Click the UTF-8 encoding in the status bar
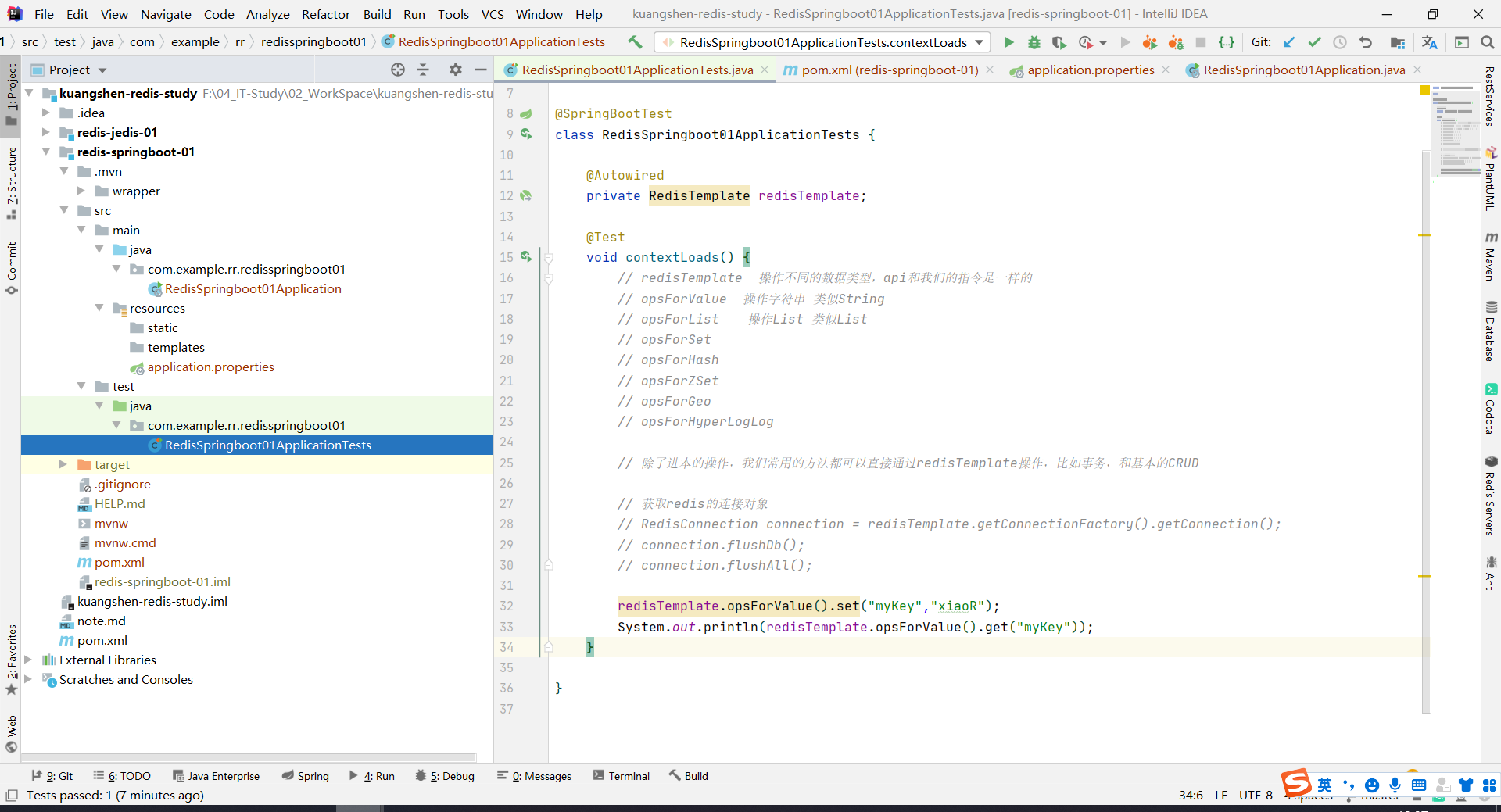This screenshot has width=1501, height=812. [1256, 796]
